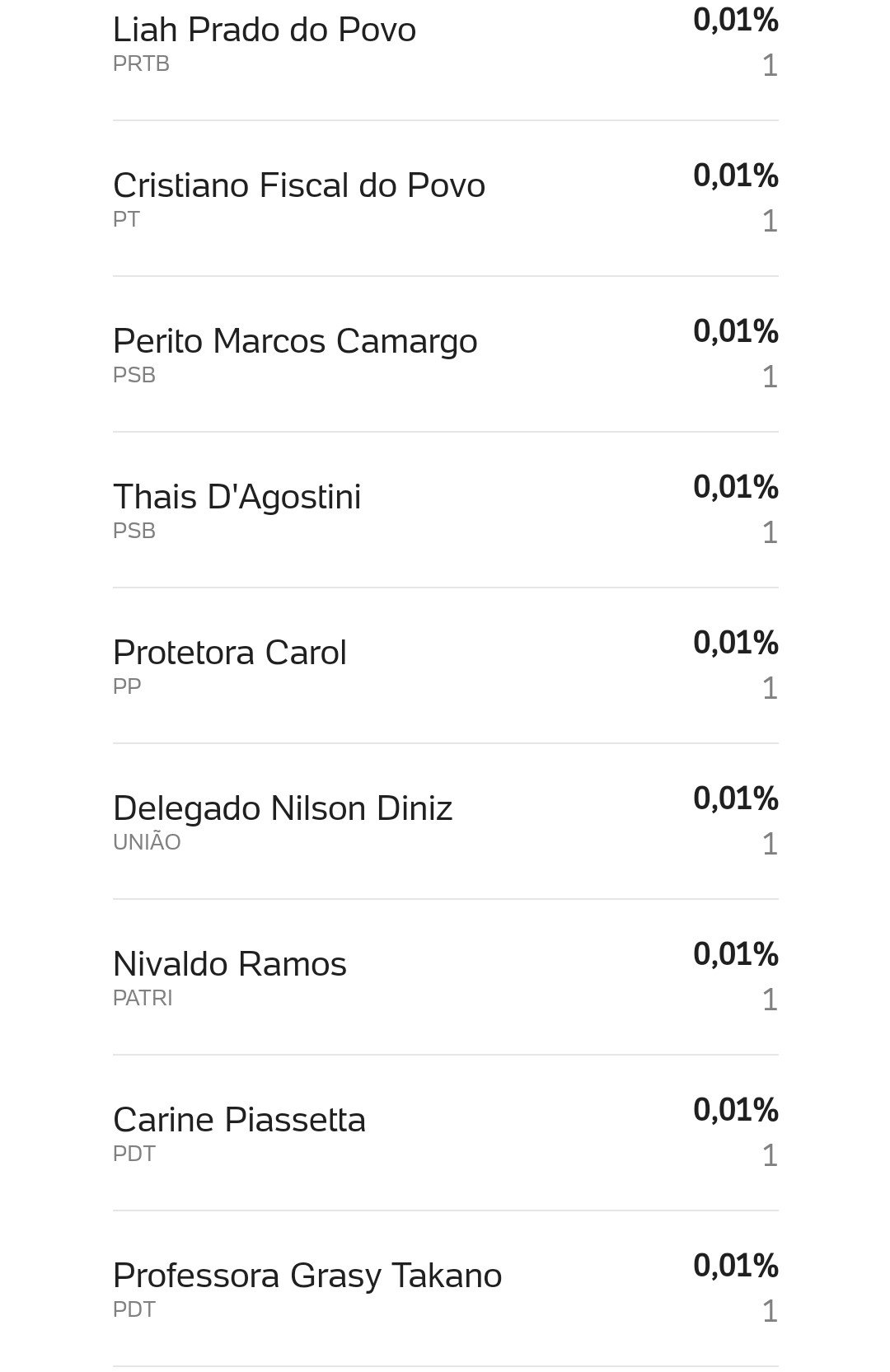Image resolution: width=890 pixels, height=1372 pixels.
Task: Click PSB label under Perito Marcos Camargo
Action: tap(134, 375)
